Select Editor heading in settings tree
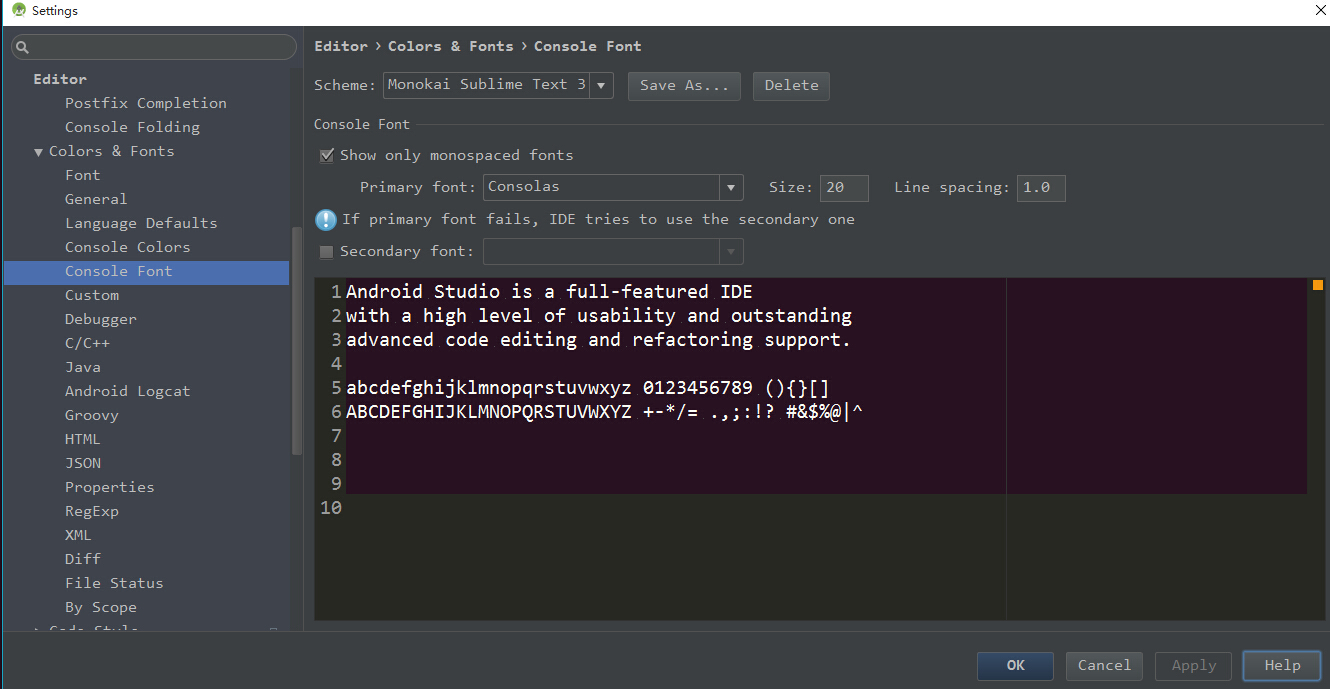1330x689 pixels. coord(60,79)
